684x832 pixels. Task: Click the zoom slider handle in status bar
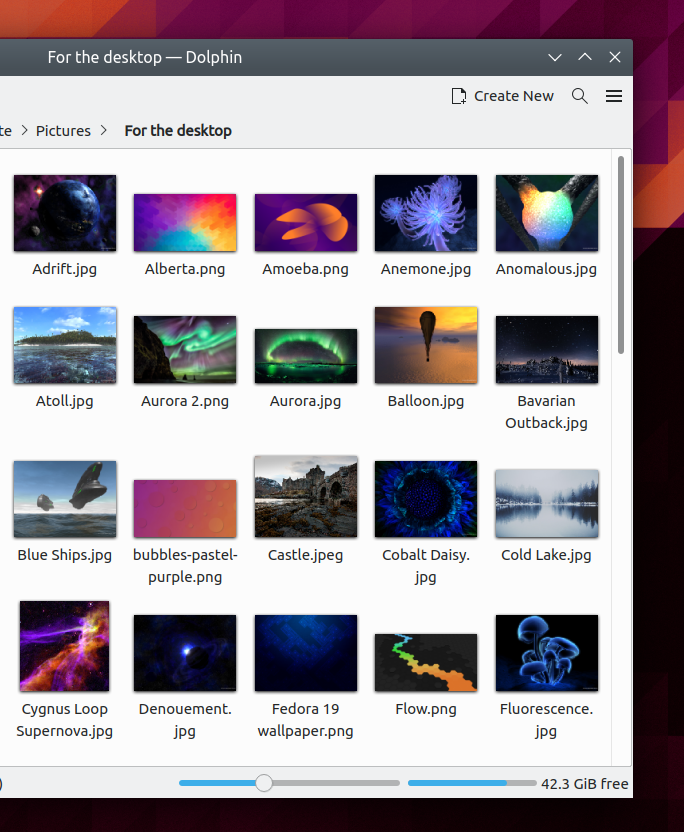[x=264, y=783]
